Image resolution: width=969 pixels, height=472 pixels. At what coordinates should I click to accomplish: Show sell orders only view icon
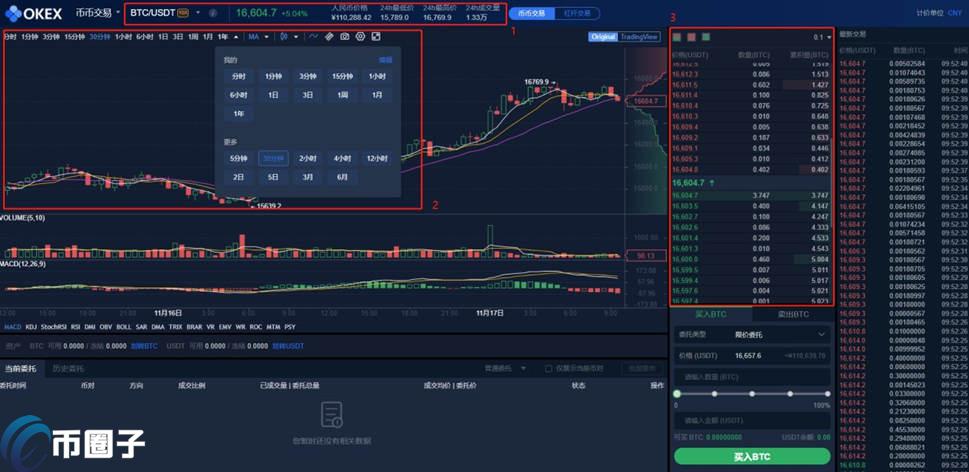tap(692, 37)
